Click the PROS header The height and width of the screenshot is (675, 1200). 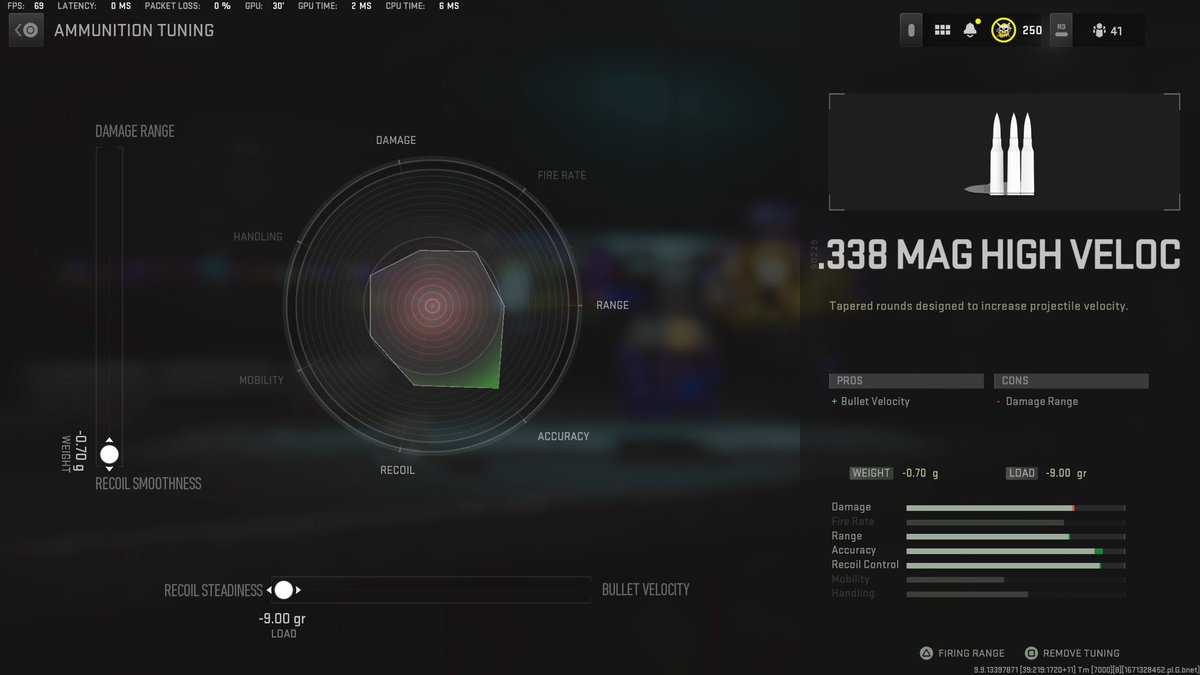click(x=906, y=381)
